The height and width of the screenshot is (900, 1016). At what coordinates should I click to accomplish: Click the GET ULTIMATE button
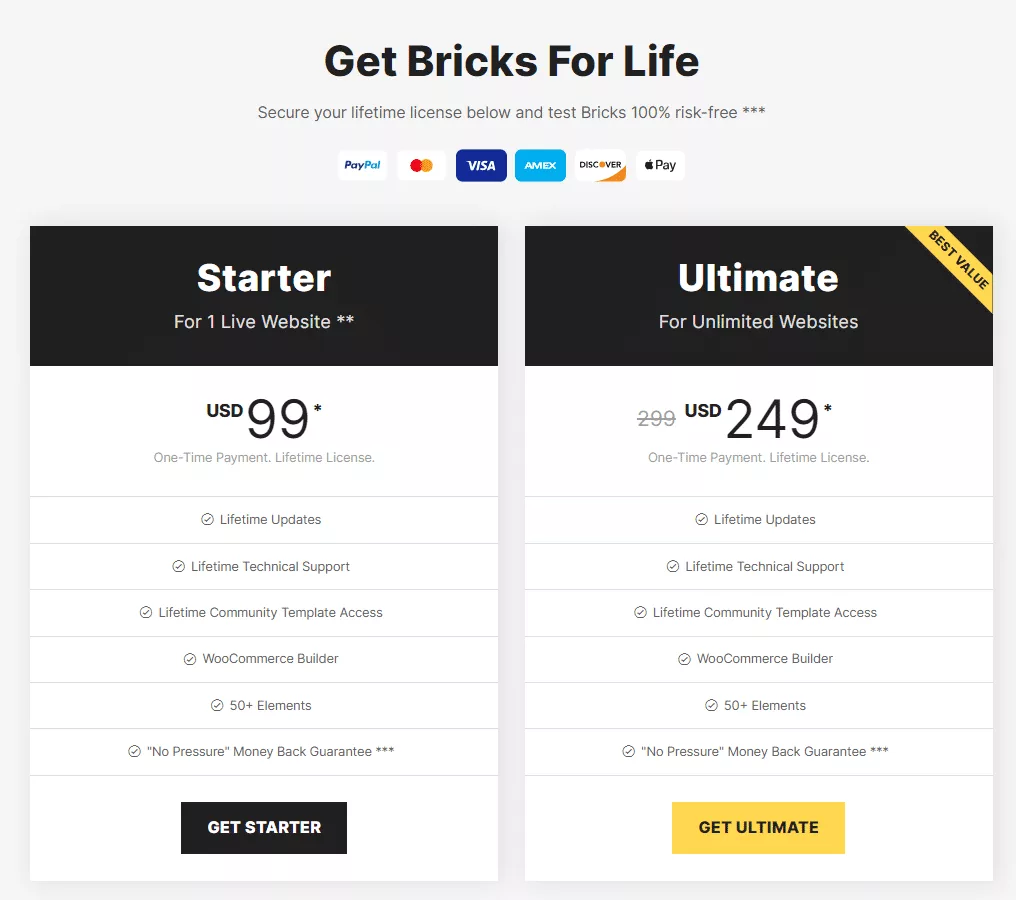pos(758,827)
